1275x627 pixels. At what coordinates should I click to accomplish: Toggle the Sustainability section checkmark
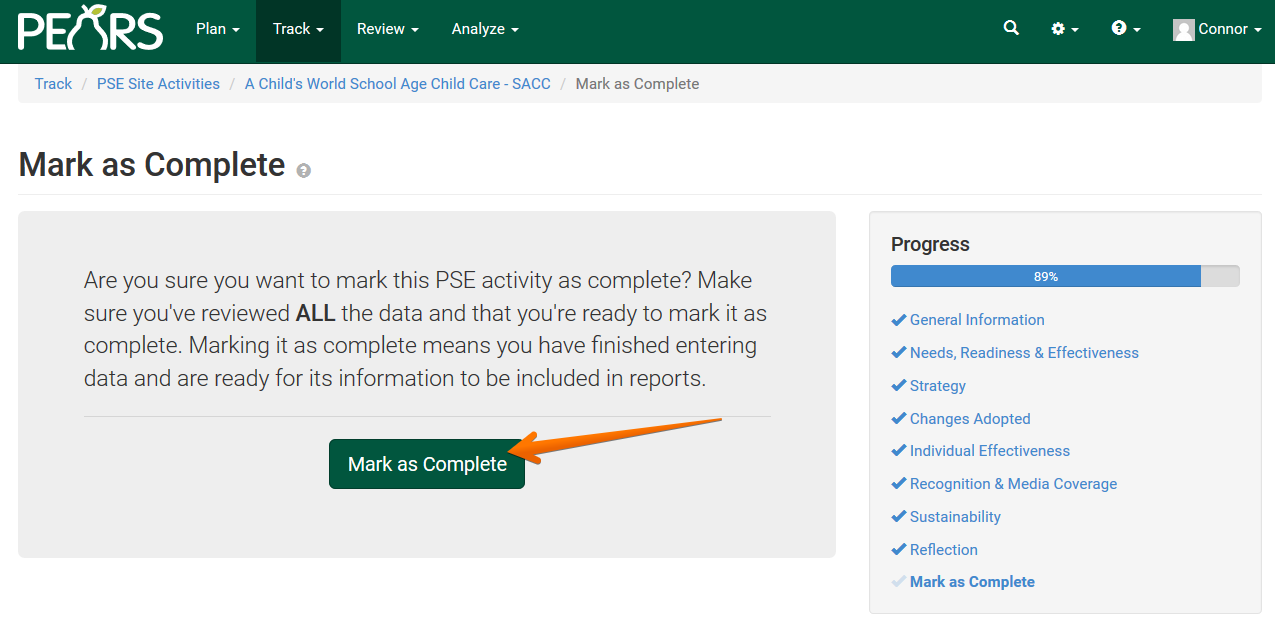coord(898,516)
